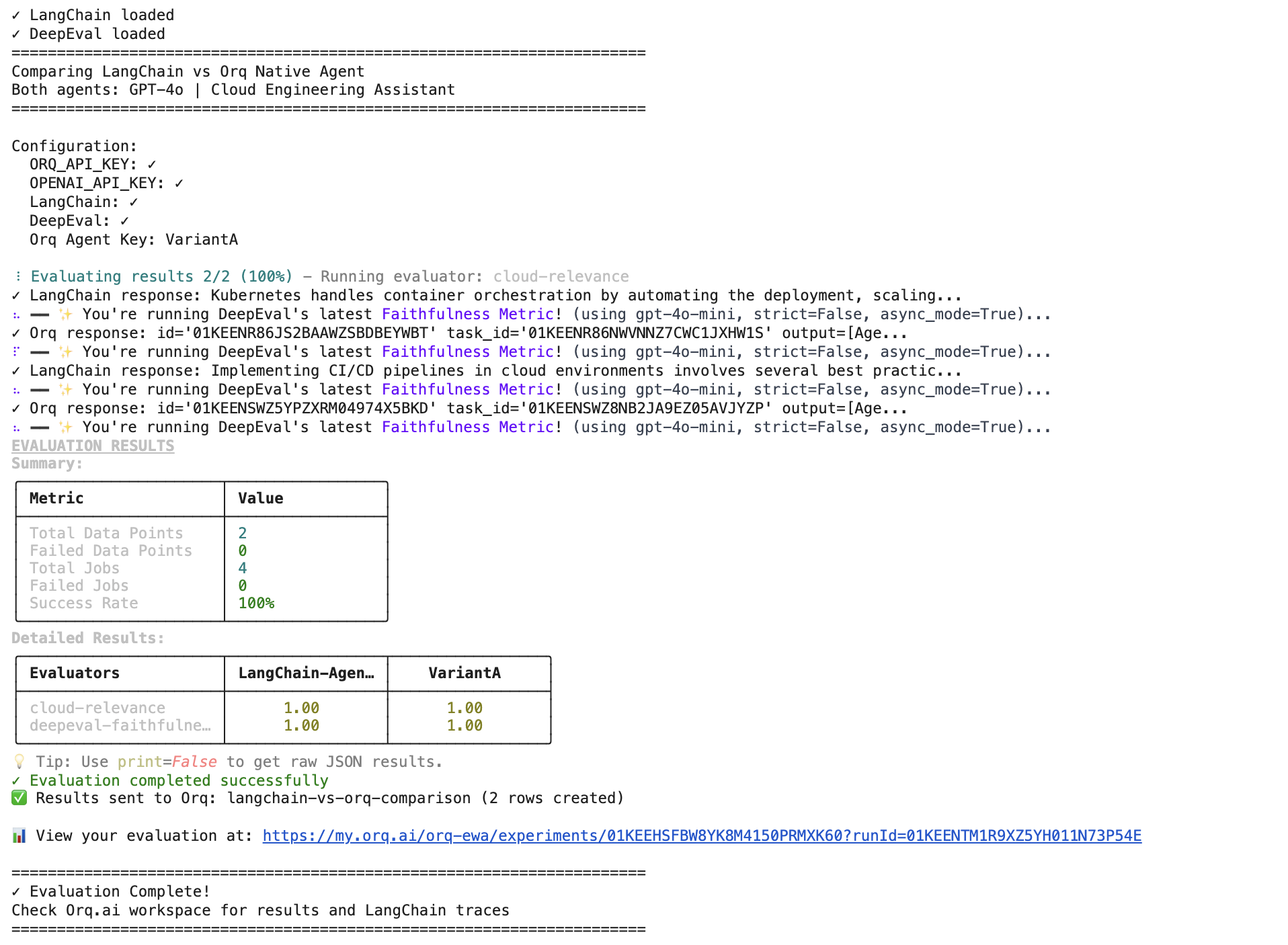Screen dimensions: 1288x945
Task: Click the 'Evaluation Complete!' line
Action: pyautogui.click(x=111, y=891)
